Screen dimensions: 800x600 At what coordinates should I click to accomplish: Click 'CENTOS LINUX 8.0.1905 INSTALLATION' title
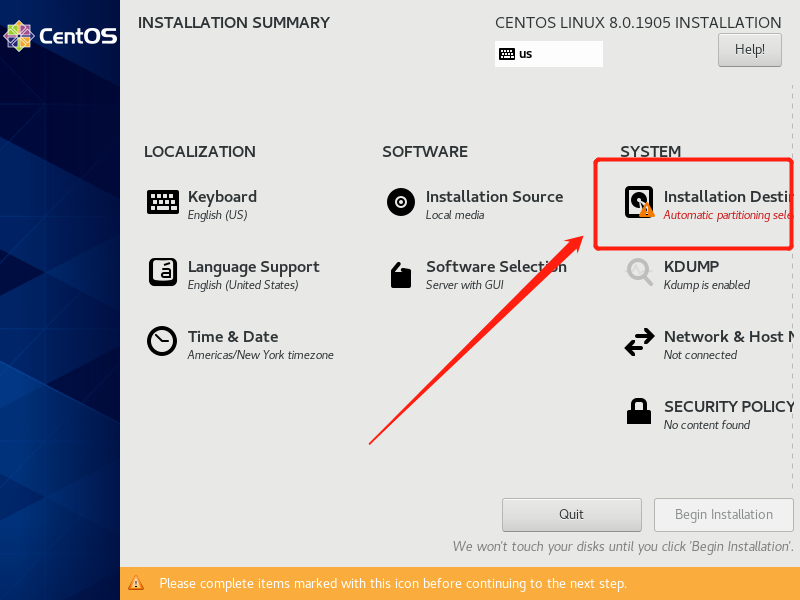coord(638,23)
